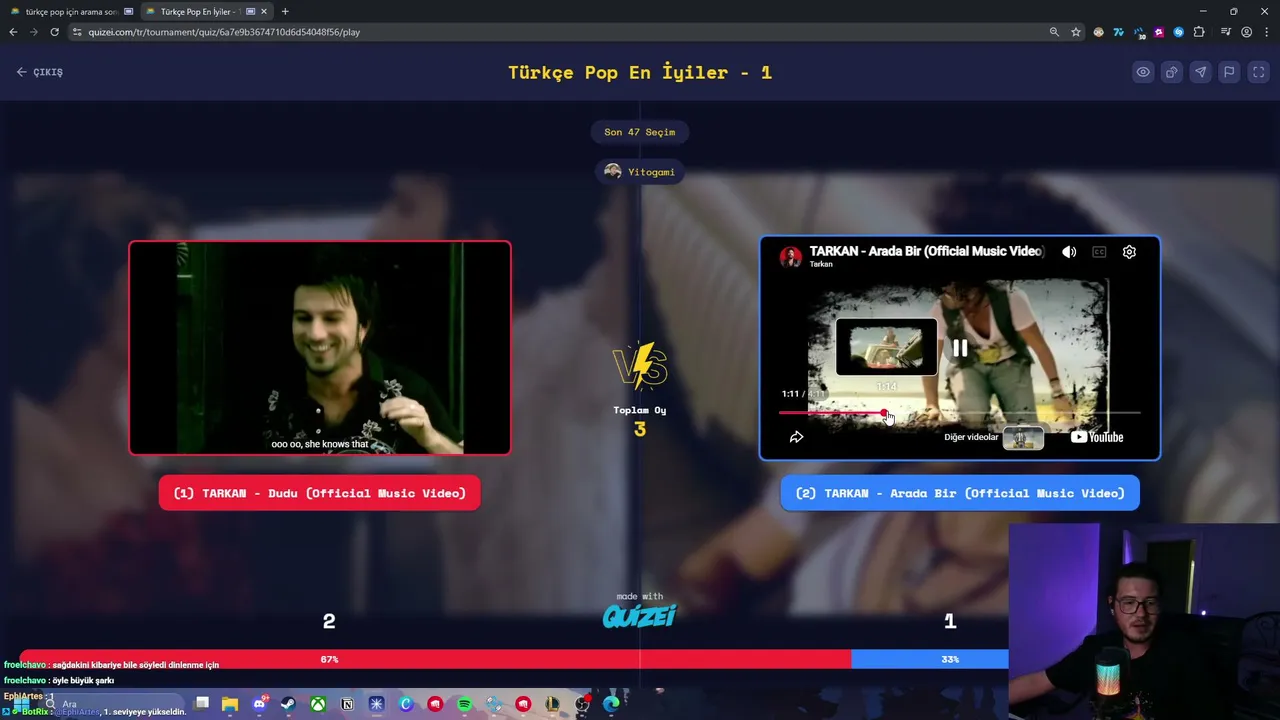Go forward in browser history
This screenshot has height=720, width=1280.
pyautogui.click(x=33, y=32)
